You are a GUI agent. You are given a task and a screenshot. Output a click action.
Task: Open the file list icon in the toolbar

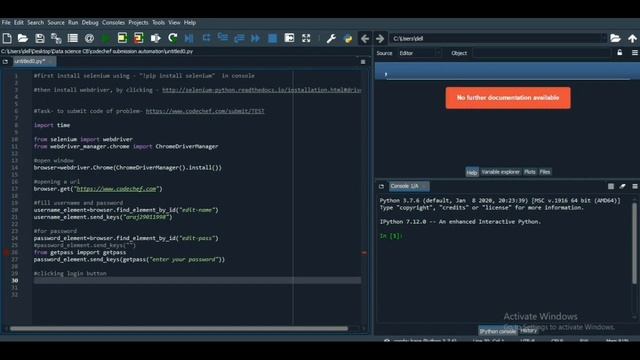tap(73, 38)
